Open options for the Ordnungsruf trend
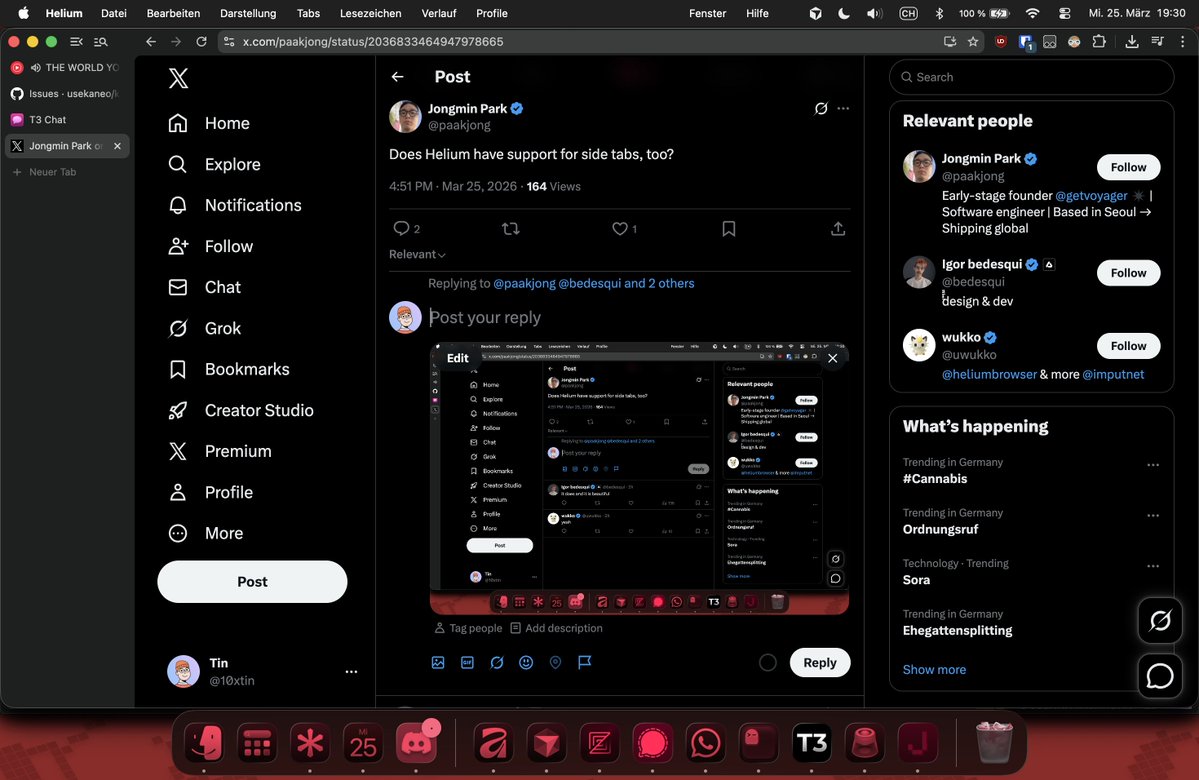Image resolution: width=1199 pixels, height=780 pixels. coord(1153,515)
